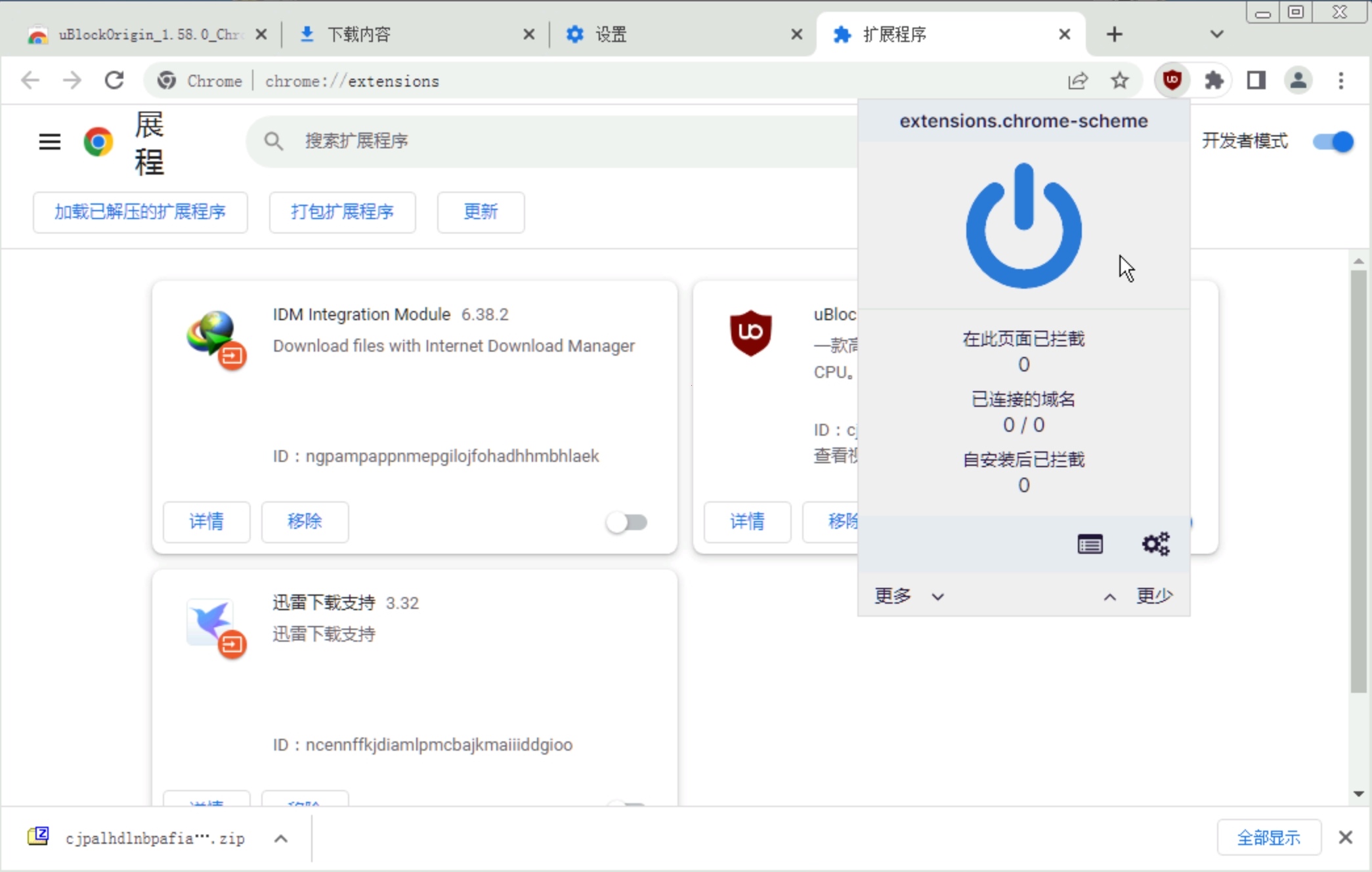Click the extensions puzzle piece icon

click(1214, 81)
